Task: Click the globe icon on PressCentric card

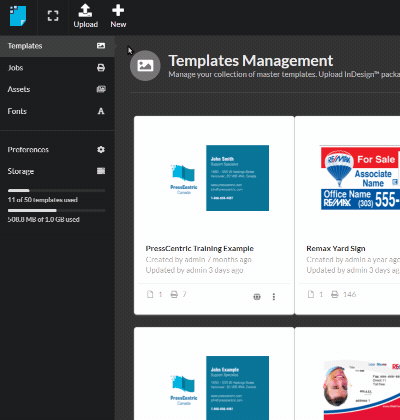Action: pyautogui.click(x=257, y=297)
